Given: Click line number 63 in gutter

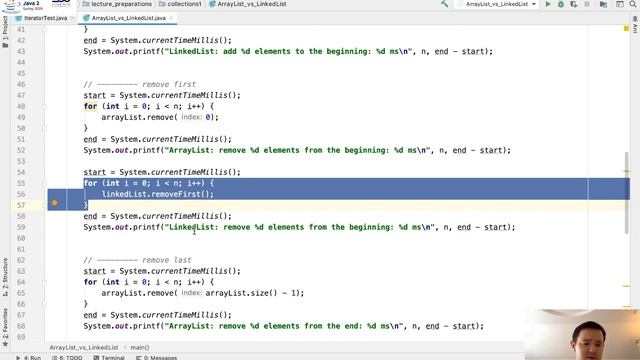Looking at the screenshot, I should (21, 271).
